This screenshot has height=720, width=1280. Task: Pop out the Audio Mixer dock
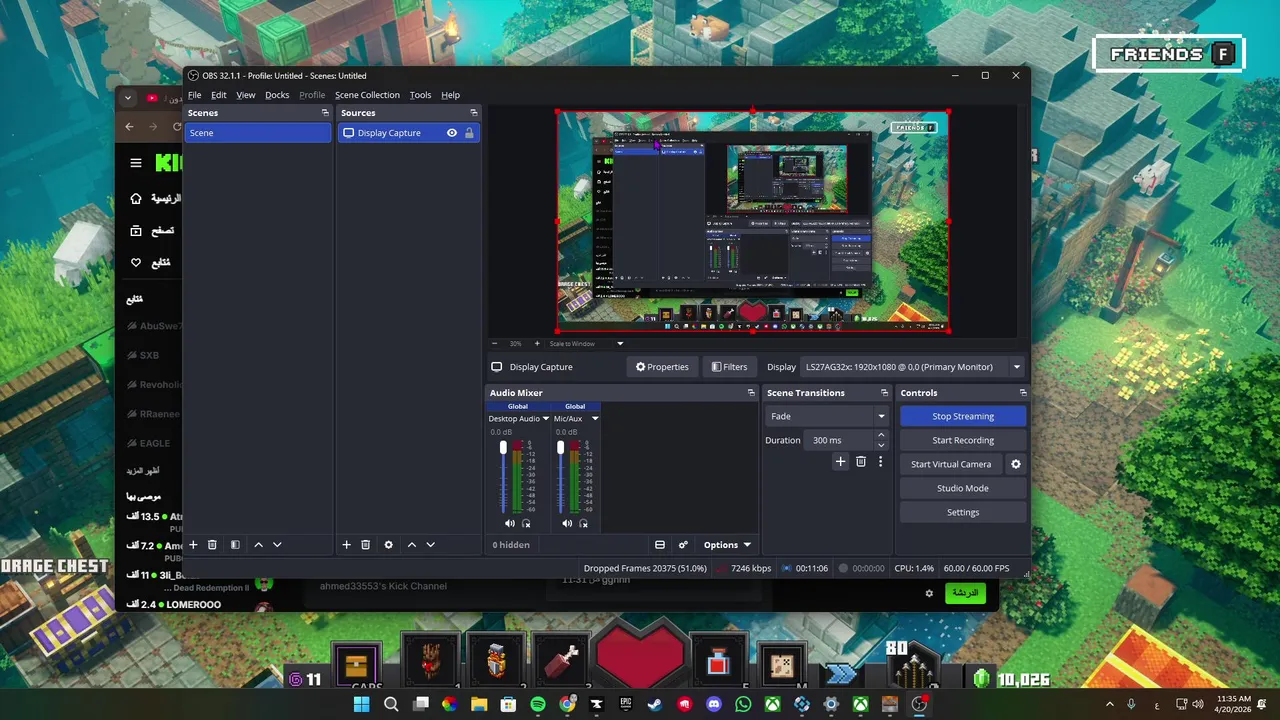tap(751, 393)
